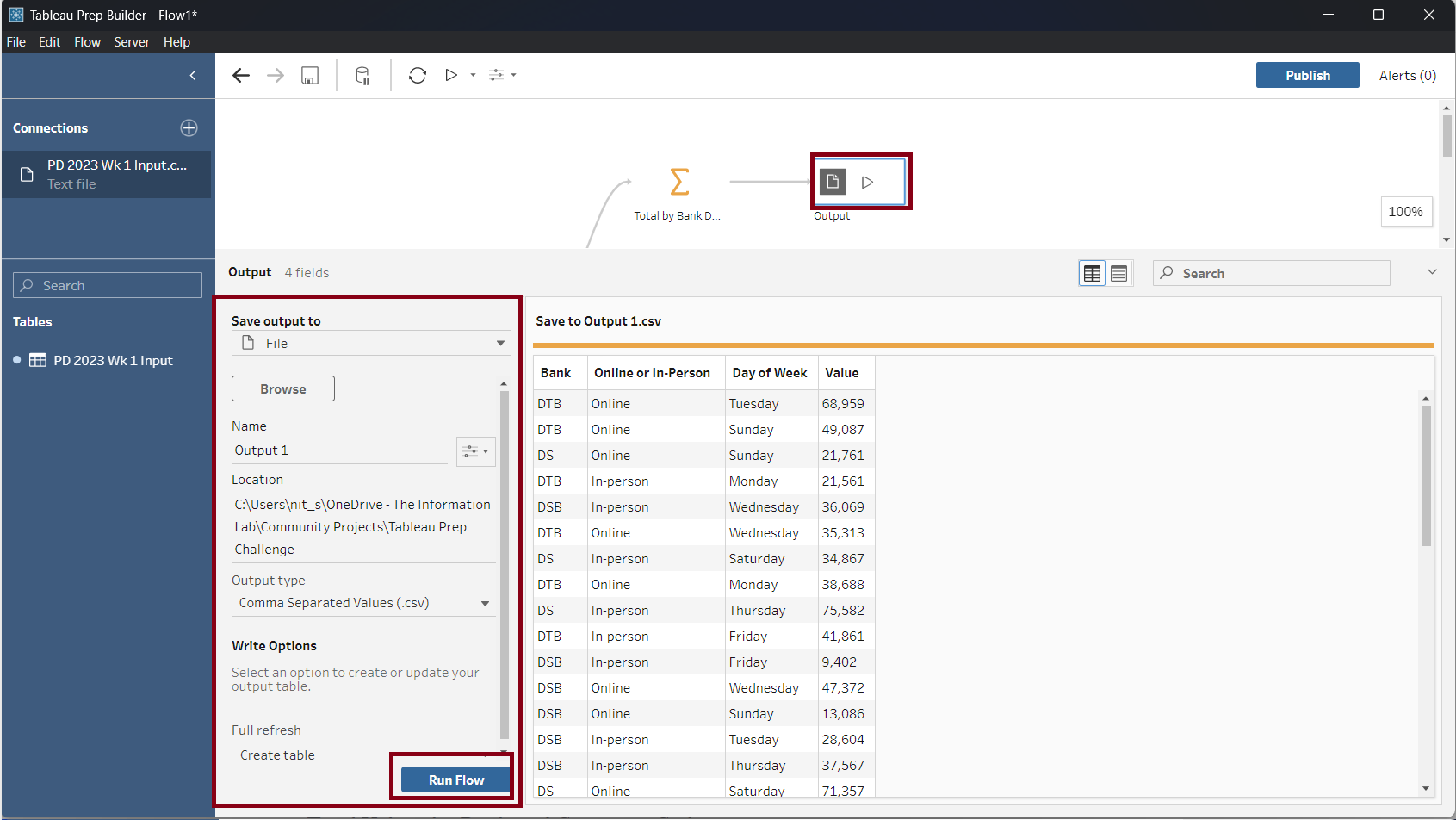Screen dimensions: 1456x820
Task: Open the Output type dropdown
Action: point(363,604)
